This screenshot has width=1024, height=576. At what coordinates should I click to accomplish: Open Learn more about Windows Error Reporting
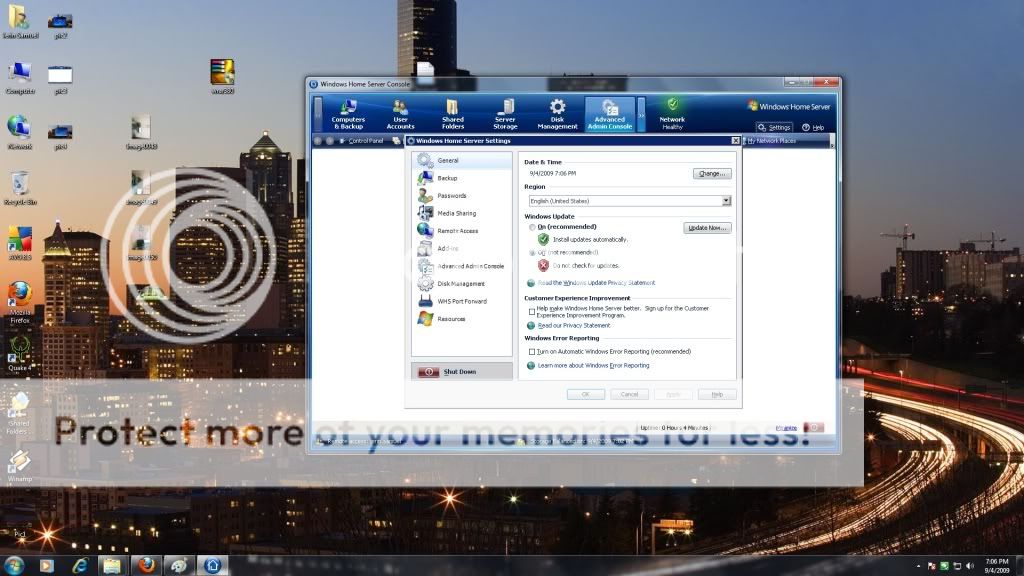(593, 366)
